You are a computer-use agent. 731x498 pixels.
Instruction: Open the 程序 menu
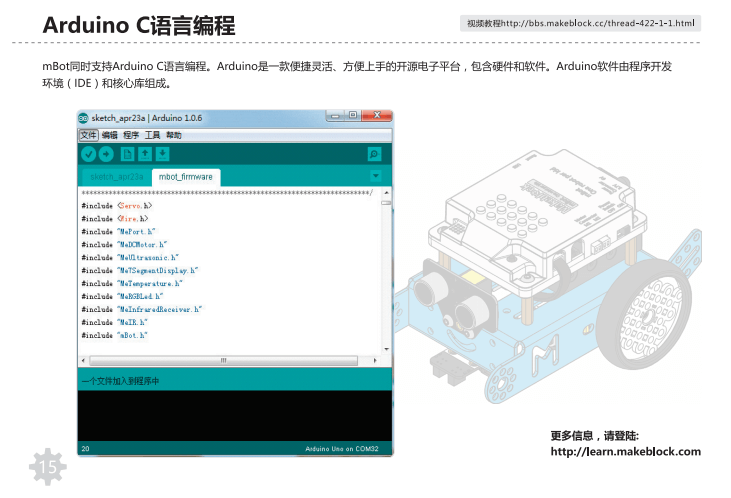[x=131, y=135]
